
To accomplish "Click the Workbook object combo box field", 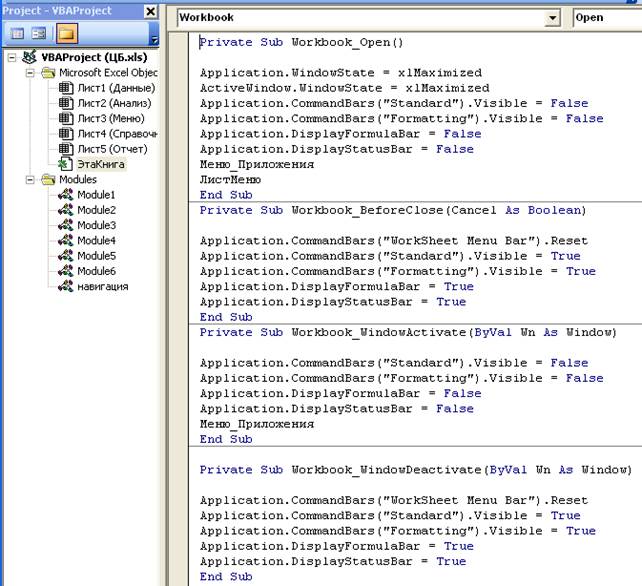I will [x=368, y=18].
